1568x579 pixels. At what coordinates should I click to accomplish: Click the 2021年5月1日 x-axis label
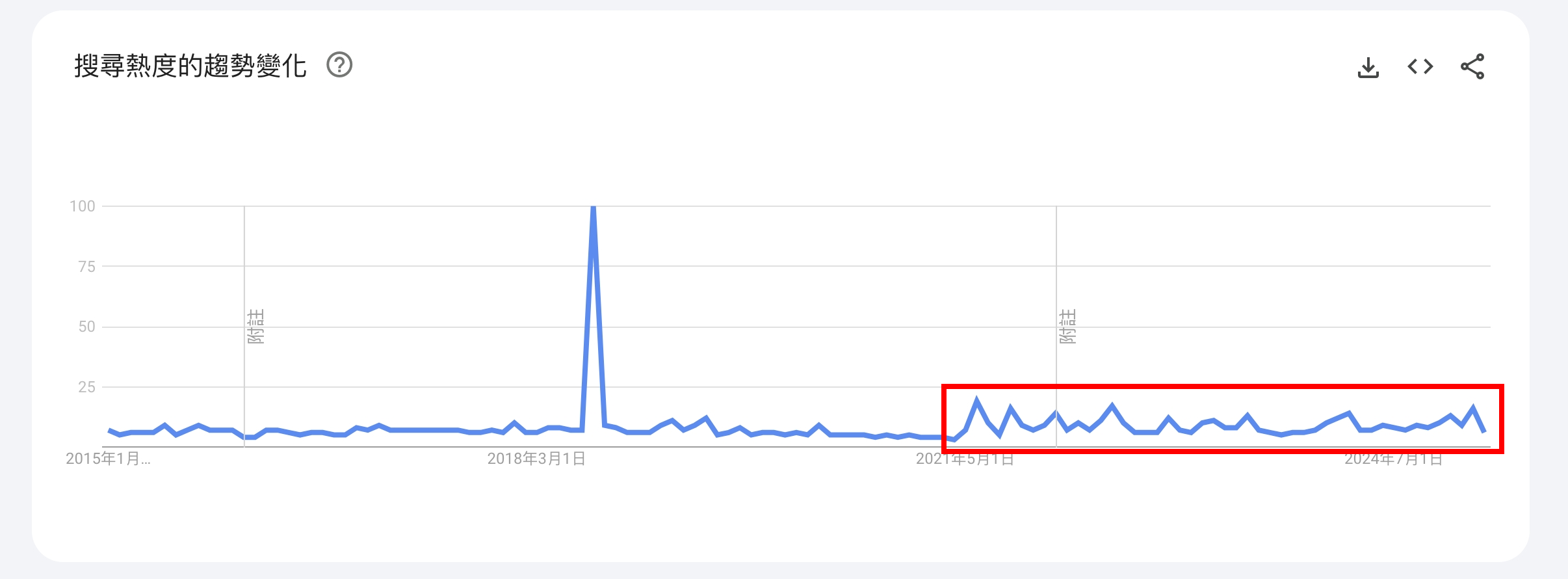coord(965,459)
